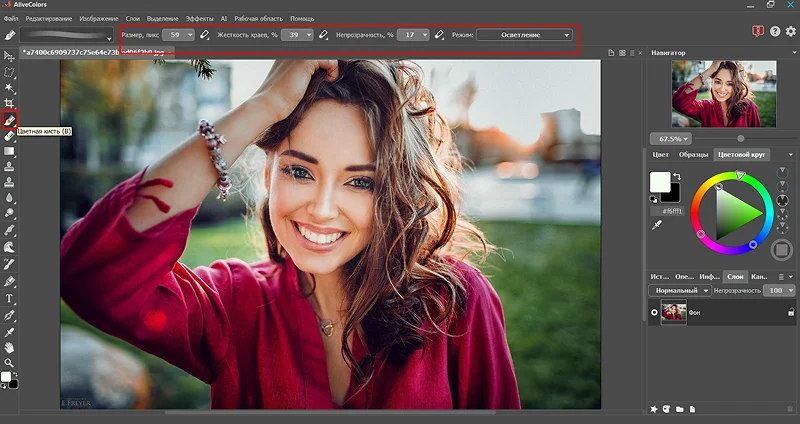
Task: Select the Zoom magnifier tool
Action: pos(9,362)
